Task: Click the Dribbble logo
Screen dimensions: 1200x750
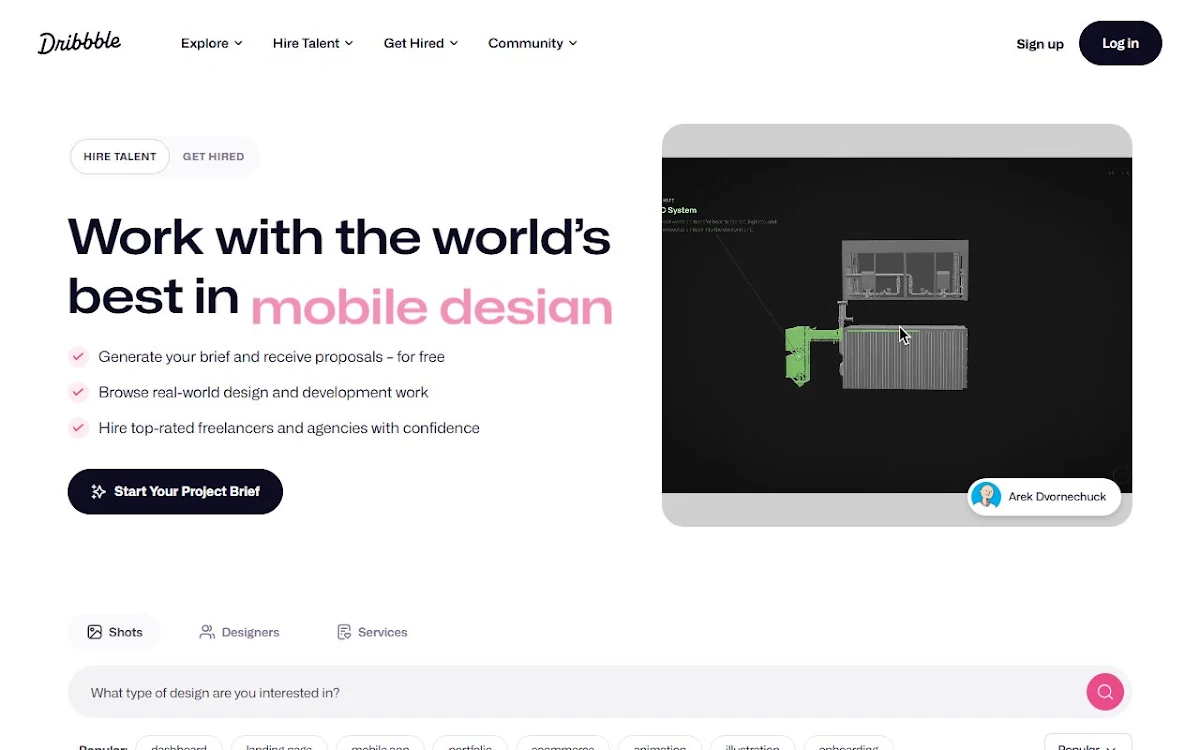Action: tap(79, 43)
